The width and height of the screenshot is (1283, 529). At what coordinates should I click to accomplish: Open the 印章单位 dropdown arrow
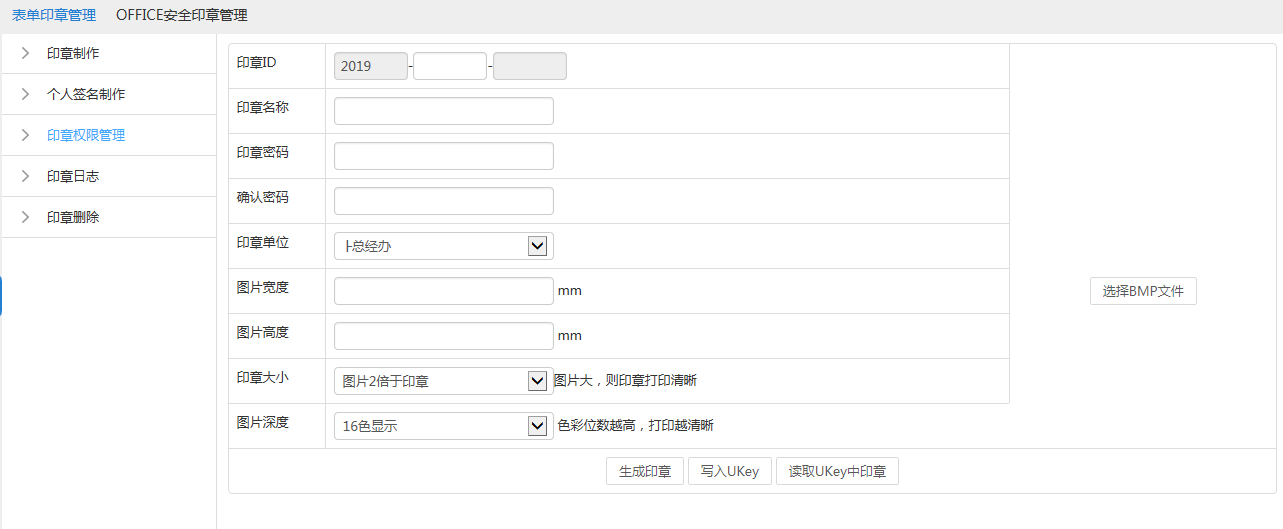click(537, 246)
